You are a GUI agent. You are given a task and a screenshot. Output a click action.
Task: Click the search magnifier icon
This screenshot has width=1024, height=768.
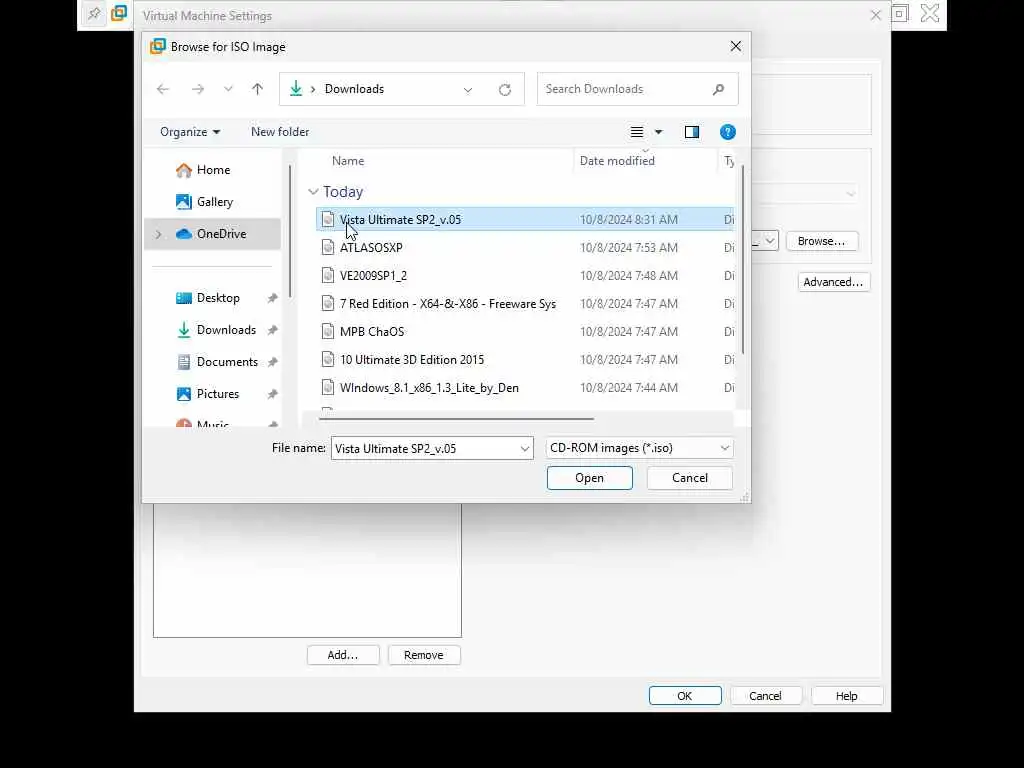point(718,89)
